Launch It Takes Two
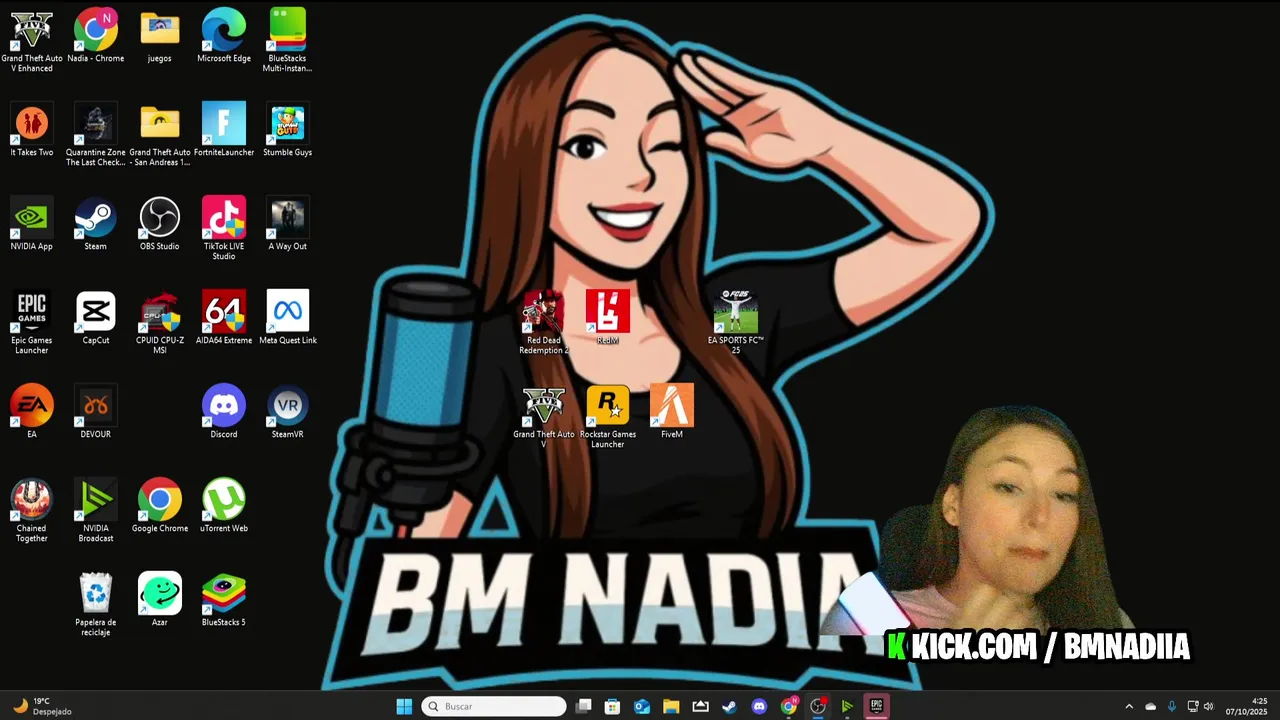1280x720 pixels. [x=32, y=131]
